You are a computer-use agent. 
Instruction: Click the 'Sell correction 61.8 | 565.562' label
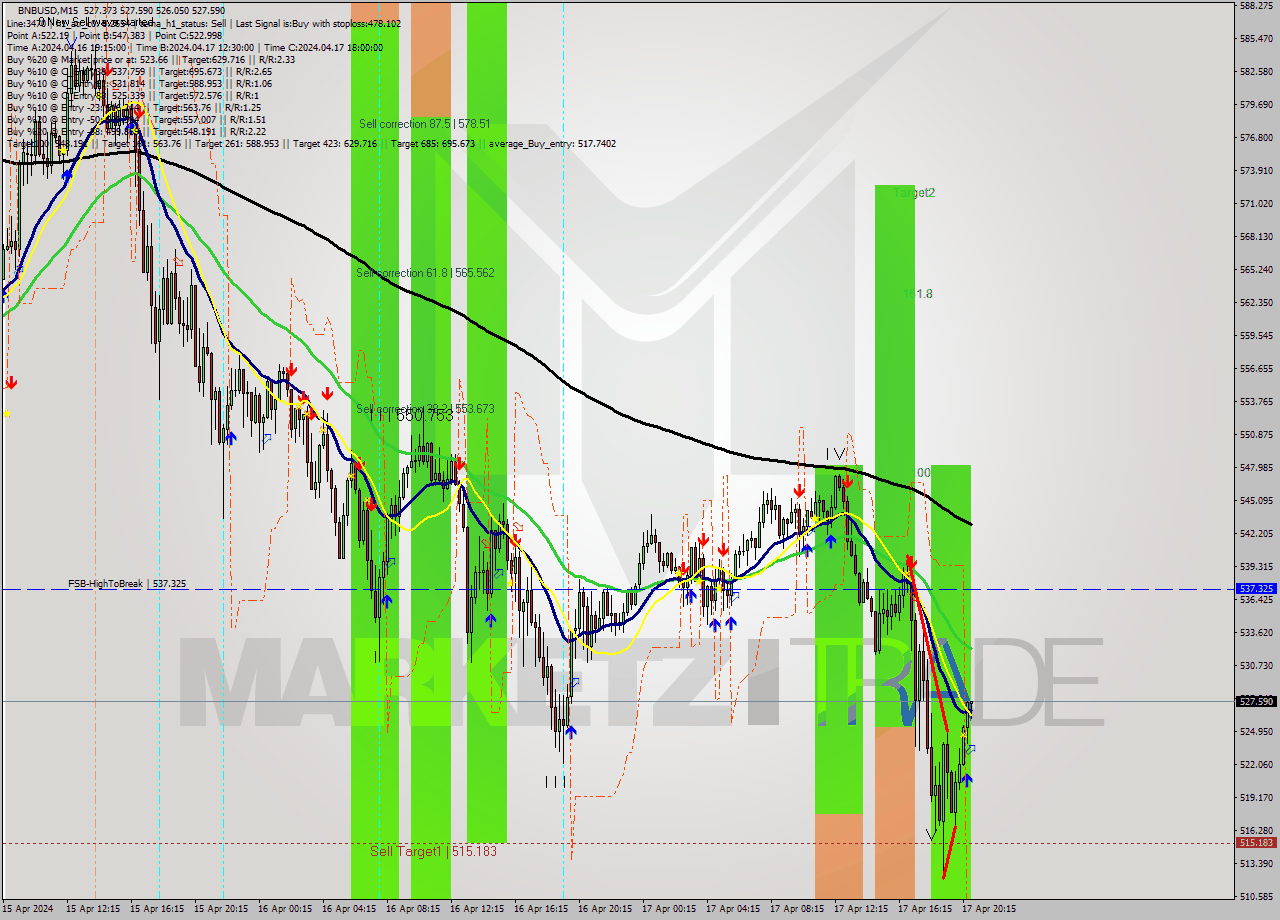pos(425,272)
